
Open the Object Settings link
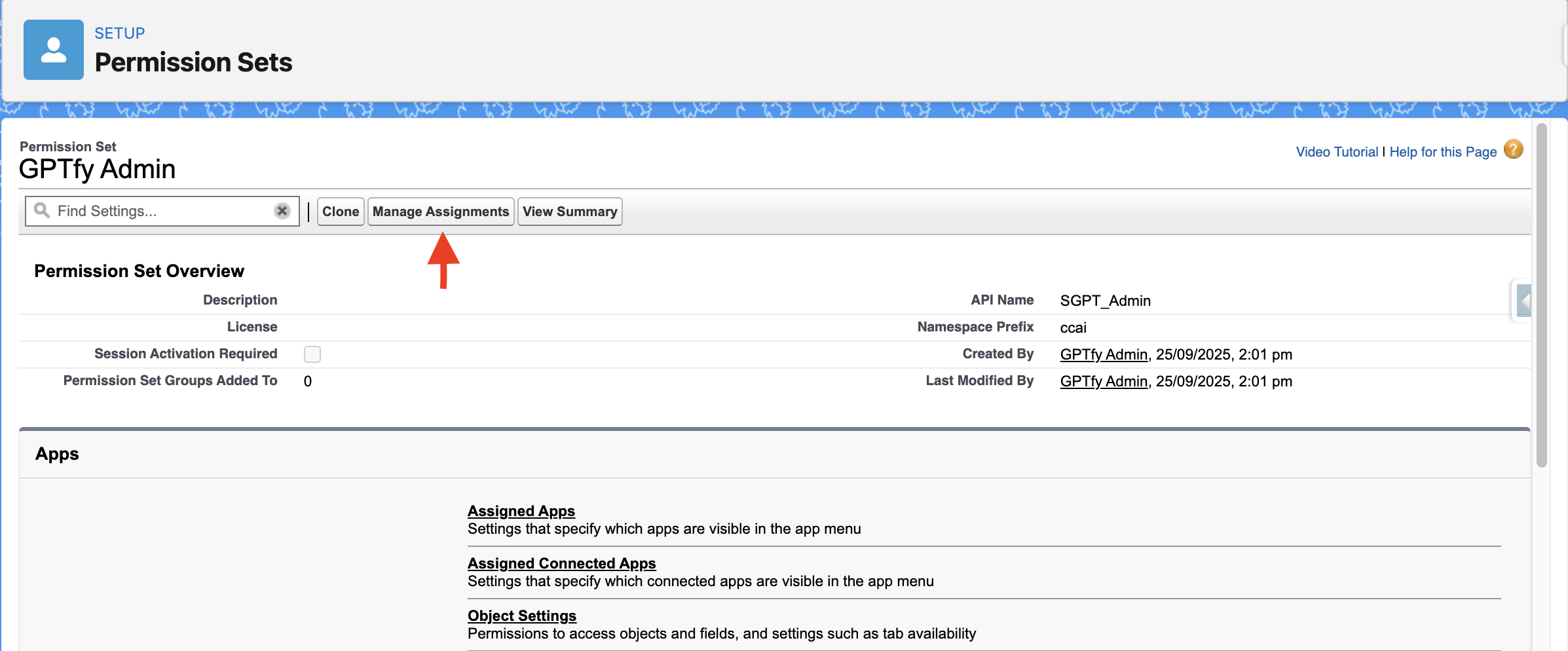tap(522, 616)
